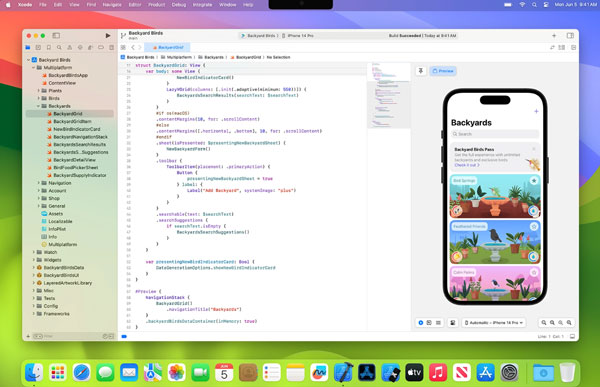Collapse the Multiplatform folder
The height and width of the screenshot is (387, 600).
[x=34, y=67]
